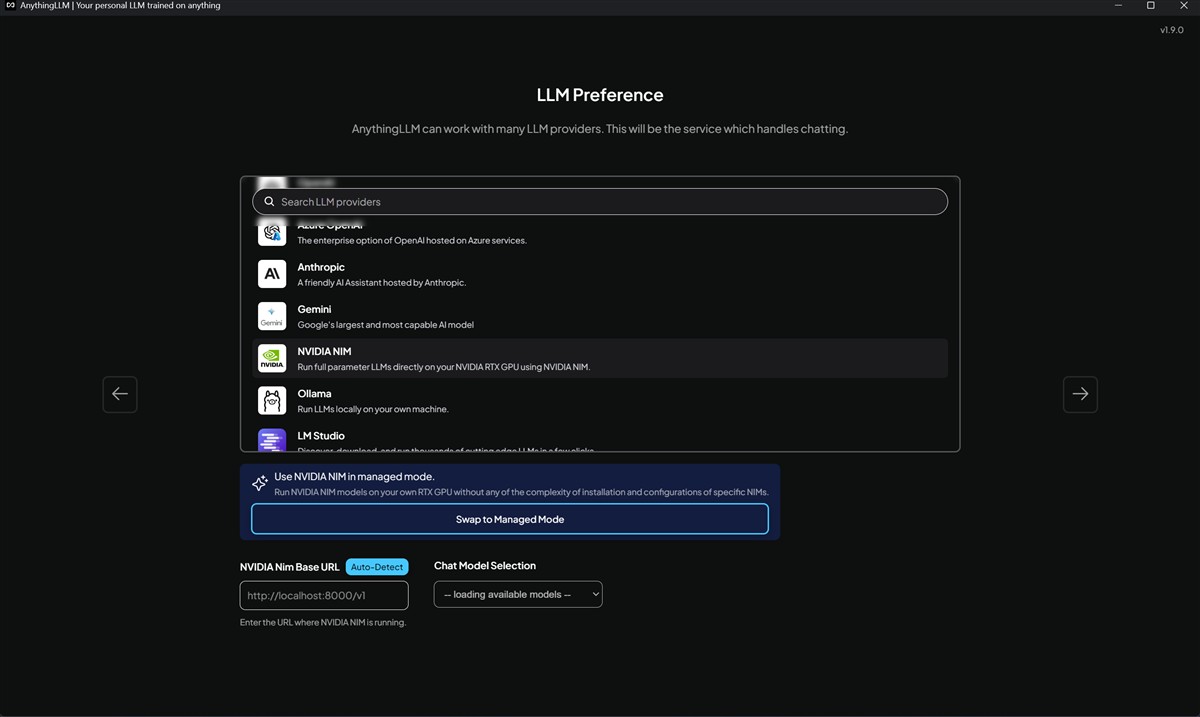Go back with the left arrow button
Image resolution: width=1200 pixels, height=717 pixels.
pyautogui.click(x=120, y=394)
